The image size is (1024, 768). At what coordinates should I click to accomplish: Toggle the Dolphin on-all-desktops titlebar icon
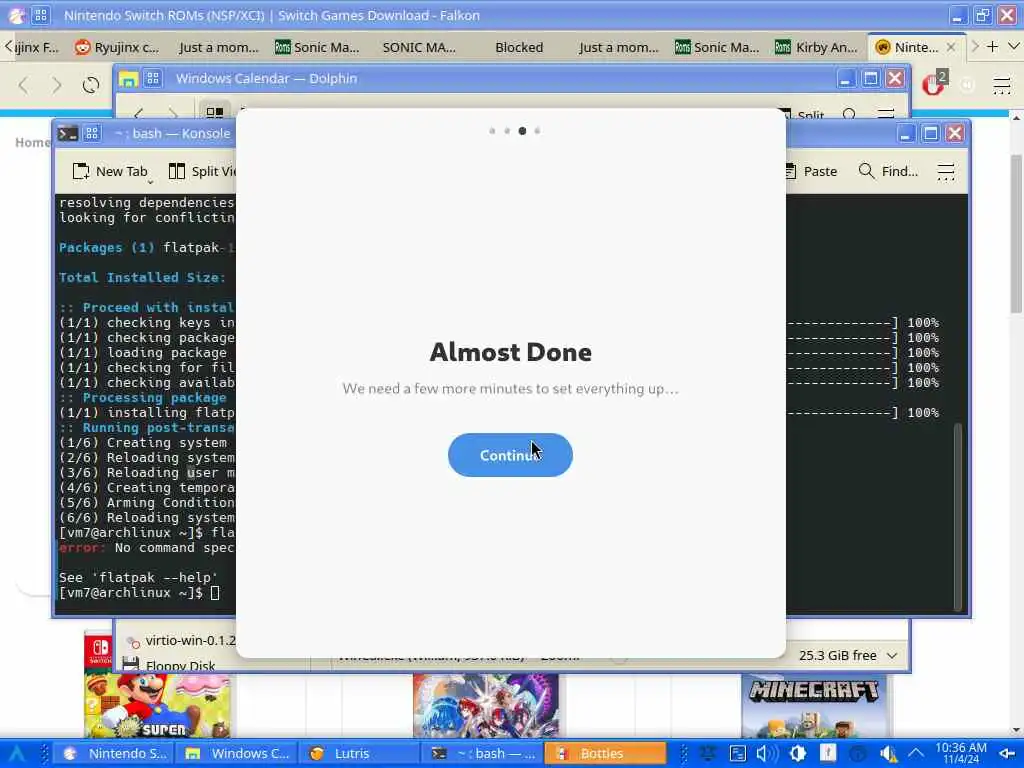click(x=153, y=78)
